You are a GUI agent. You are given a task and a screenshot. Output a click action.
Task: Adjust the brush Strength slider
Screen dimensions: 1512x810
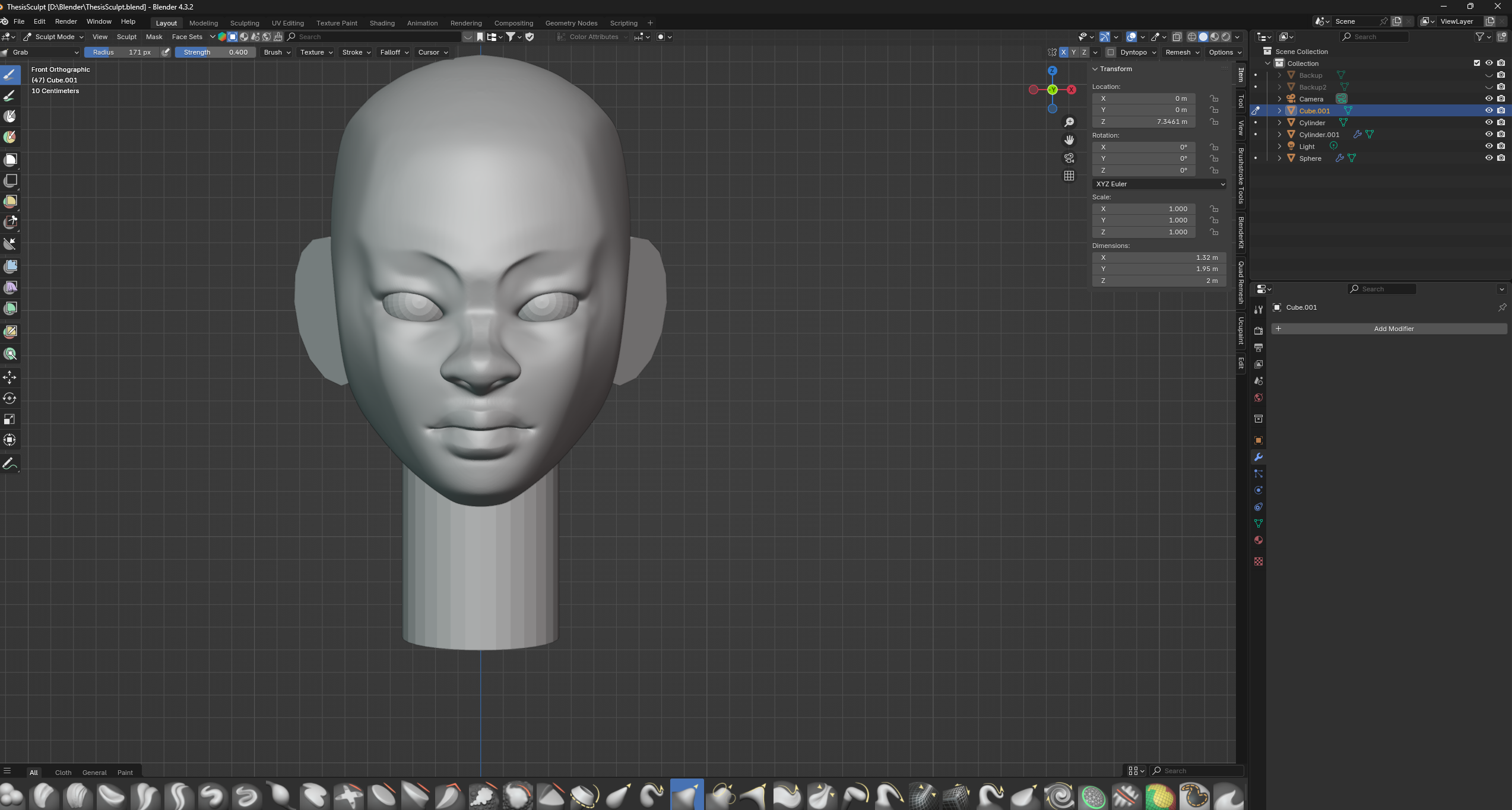pos(215,52)
